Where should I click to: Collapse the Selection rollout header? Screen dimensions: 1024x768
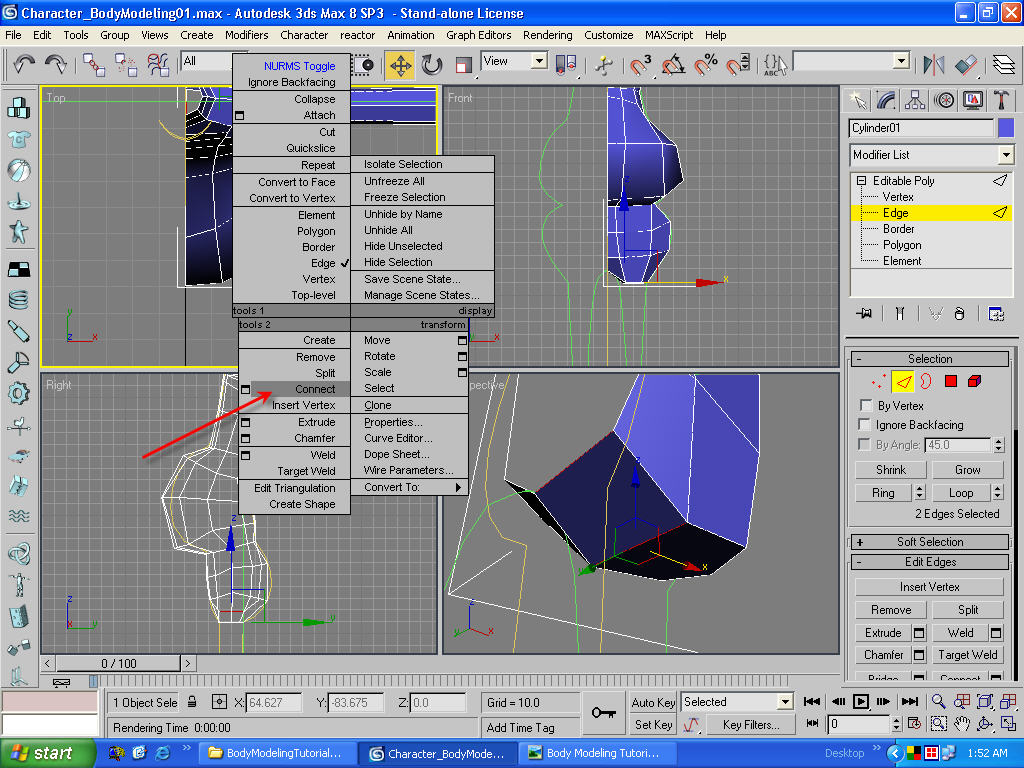[x=930, y=359]
